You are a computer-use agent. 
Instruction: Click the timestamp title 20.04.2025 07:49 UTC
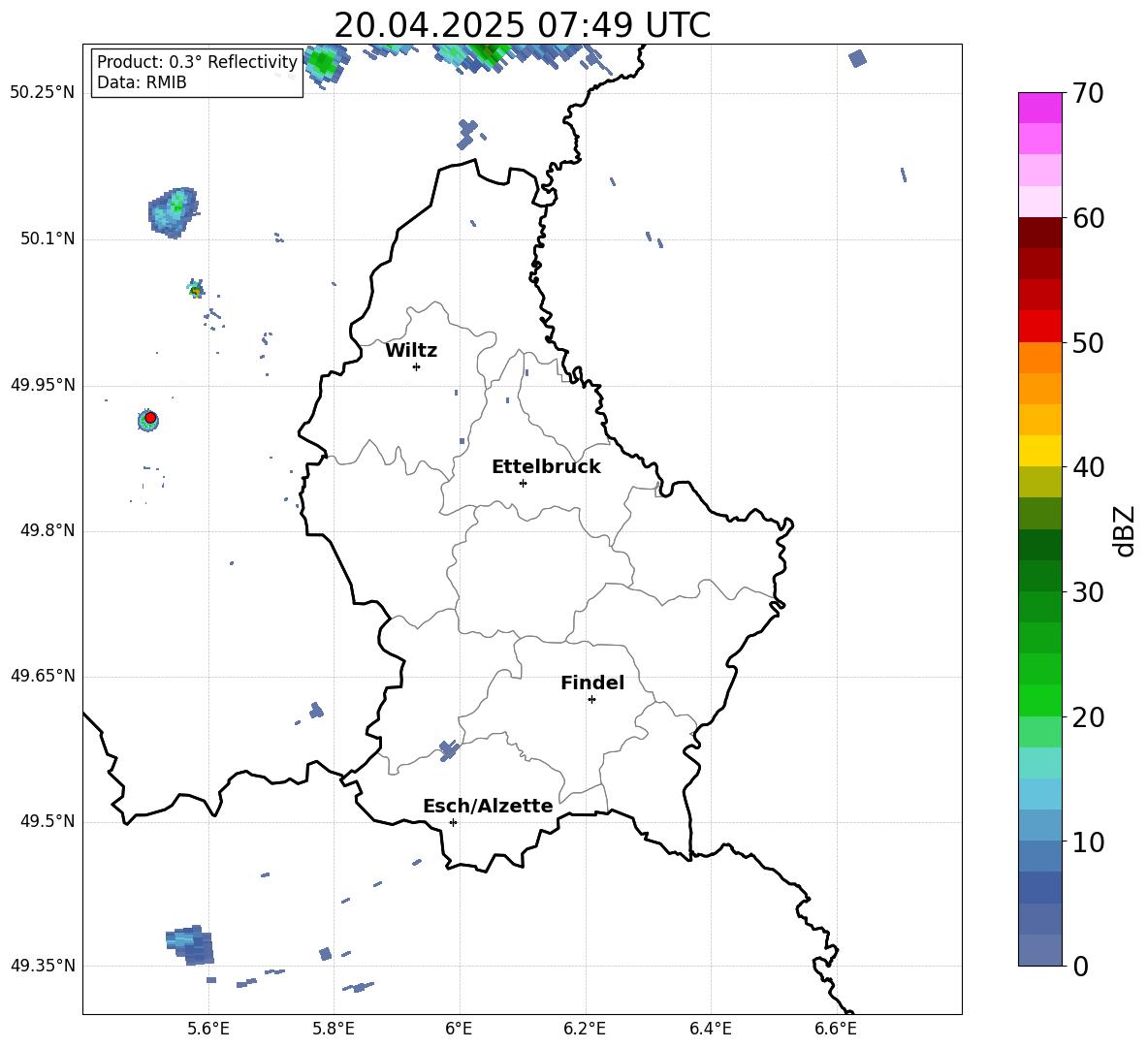click(522, 25)
